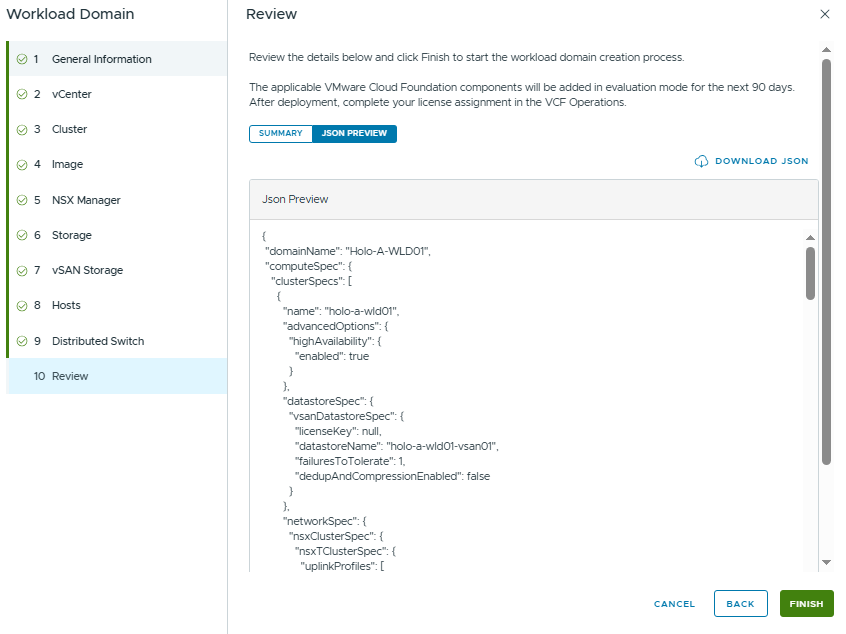Click the Hosts step checkmark icon

coord(22,305)
